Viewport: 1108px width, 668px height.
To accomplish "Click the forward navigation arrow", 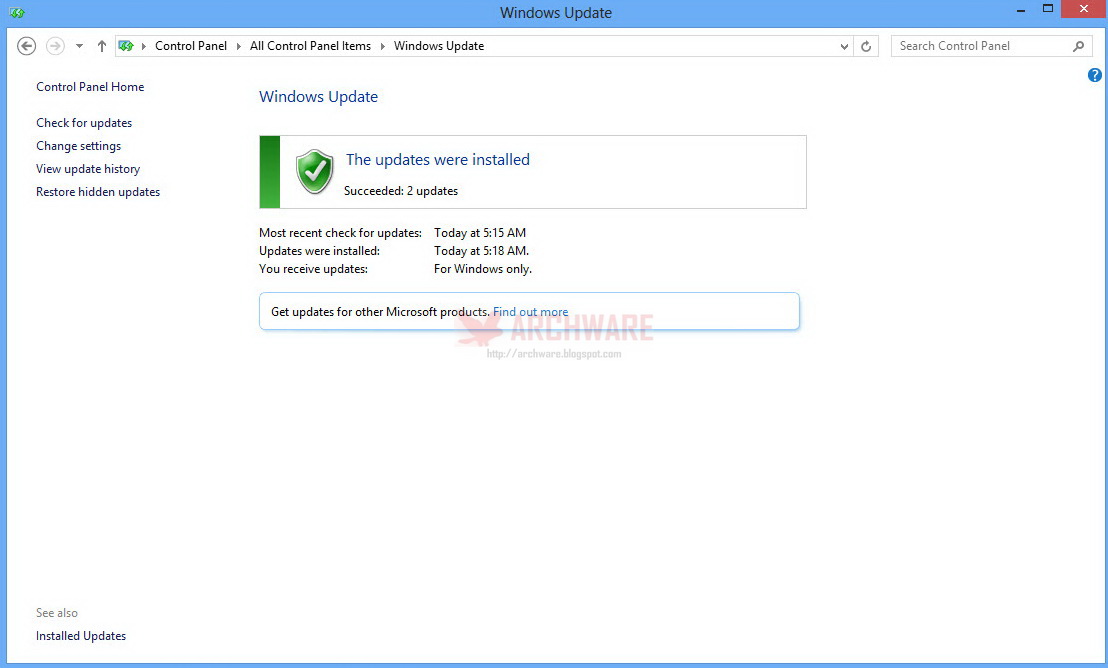I will 55,46.
